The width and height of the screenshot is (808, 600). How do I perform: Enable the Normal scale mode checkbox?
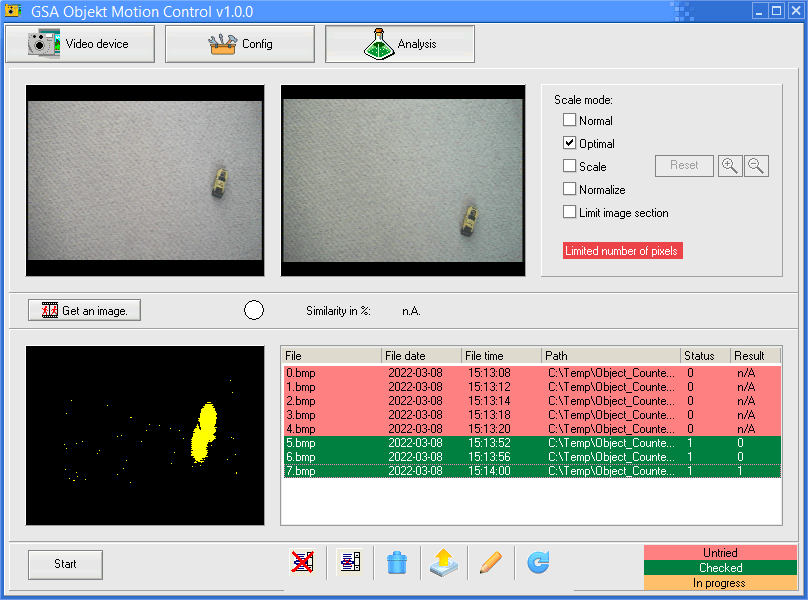point(569,120)
